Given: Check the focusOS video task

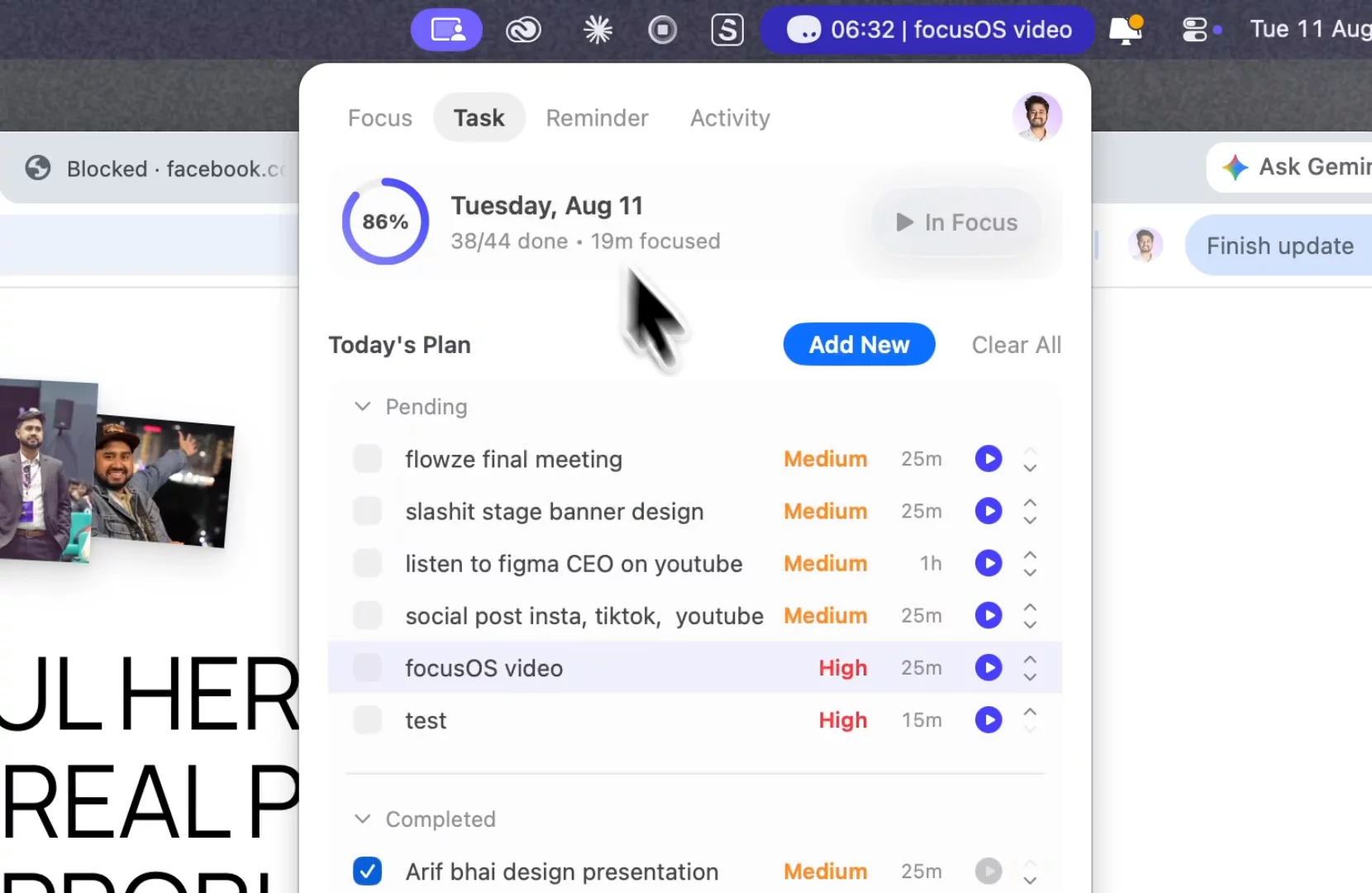Looking at the screenshot, I should (367, 667).
